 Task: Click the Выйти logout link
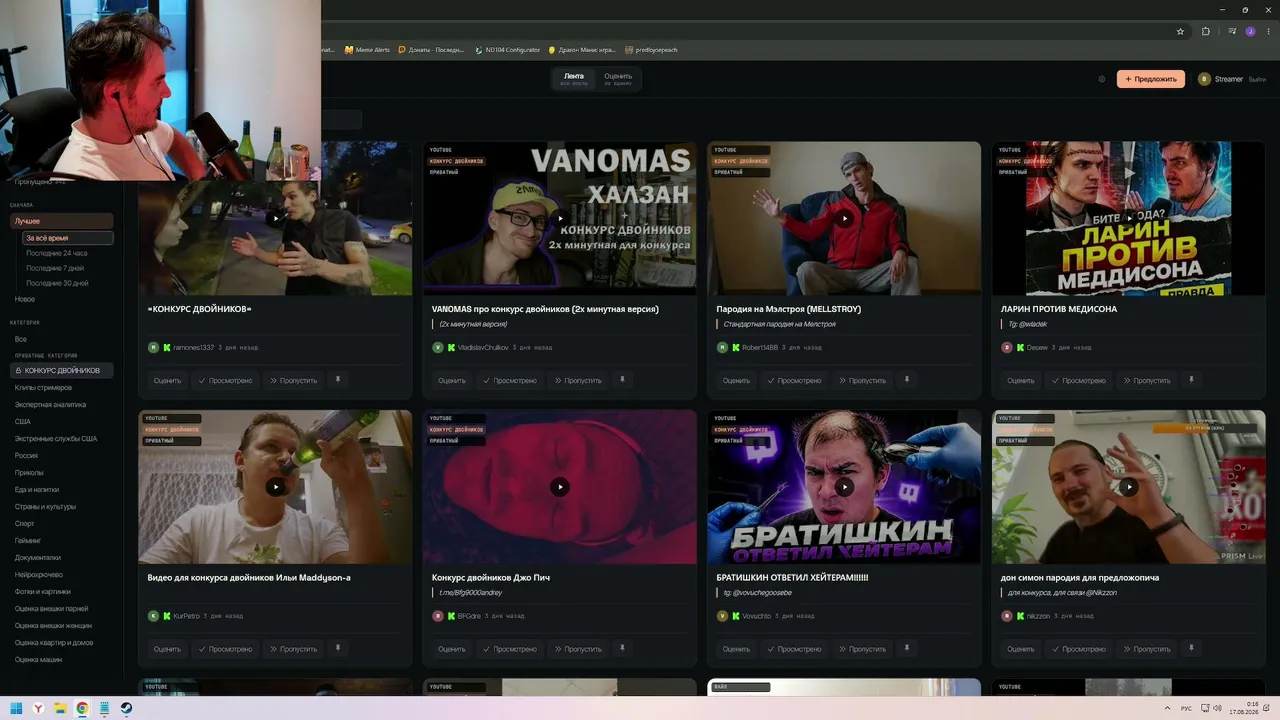click(1257, 79)
